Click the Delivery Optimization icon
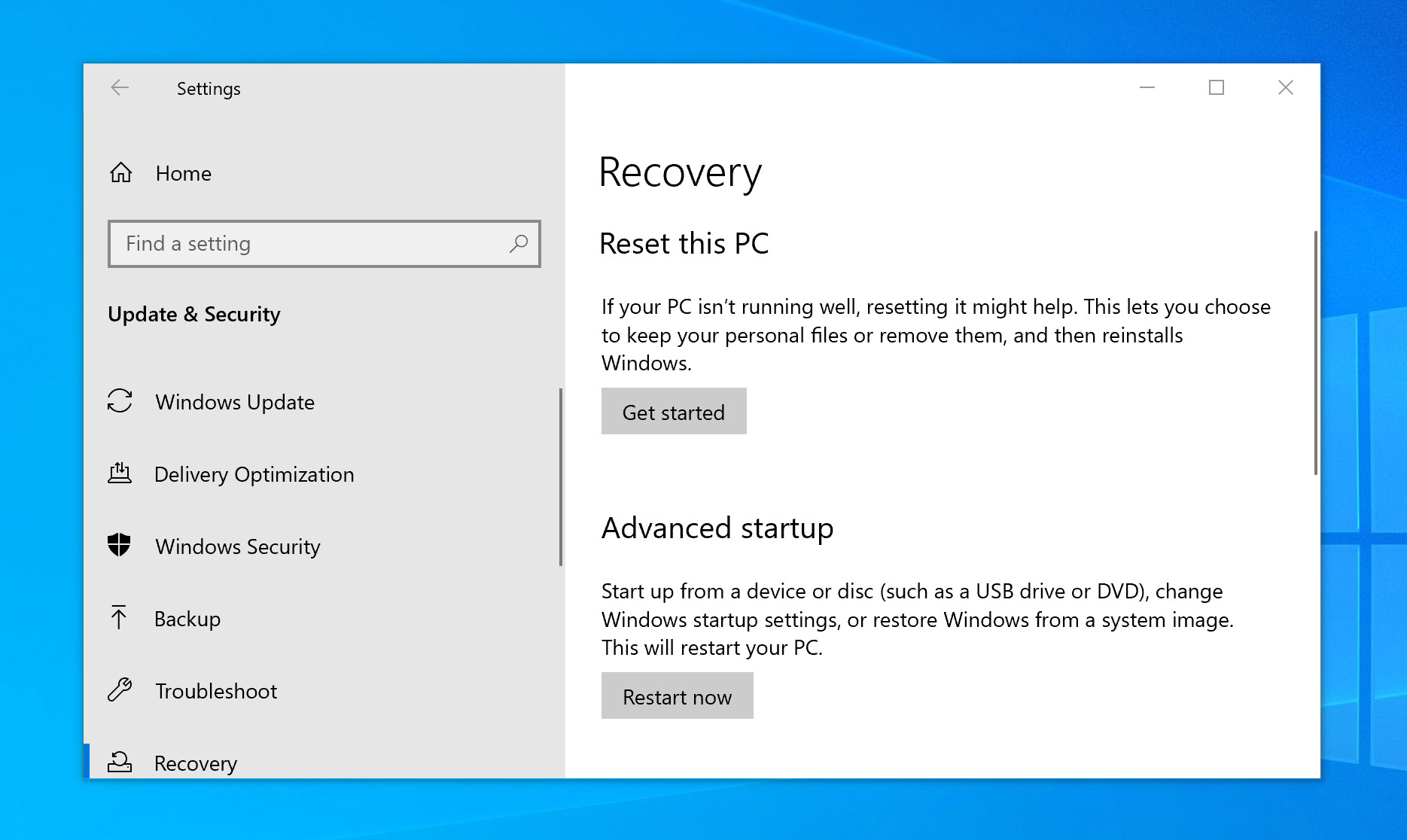 (120, 473)
